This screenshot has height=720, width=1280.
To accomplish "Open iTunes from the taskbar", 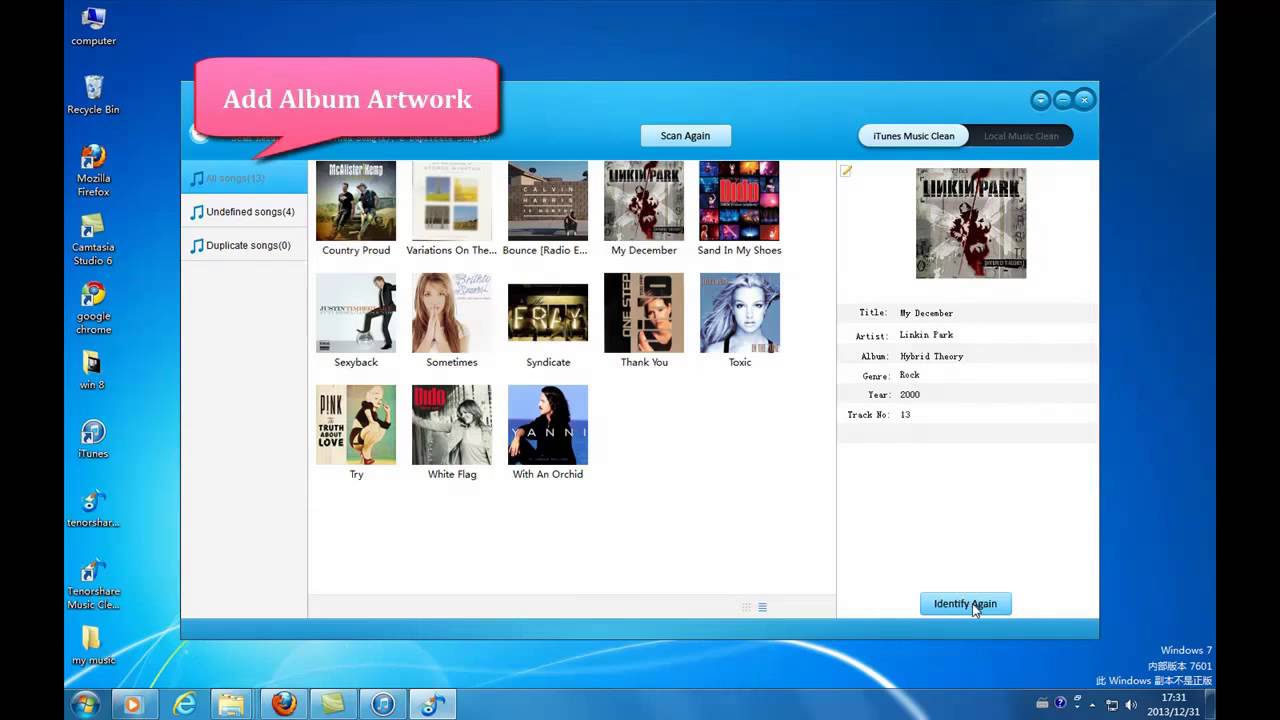I will coord(383,704).
